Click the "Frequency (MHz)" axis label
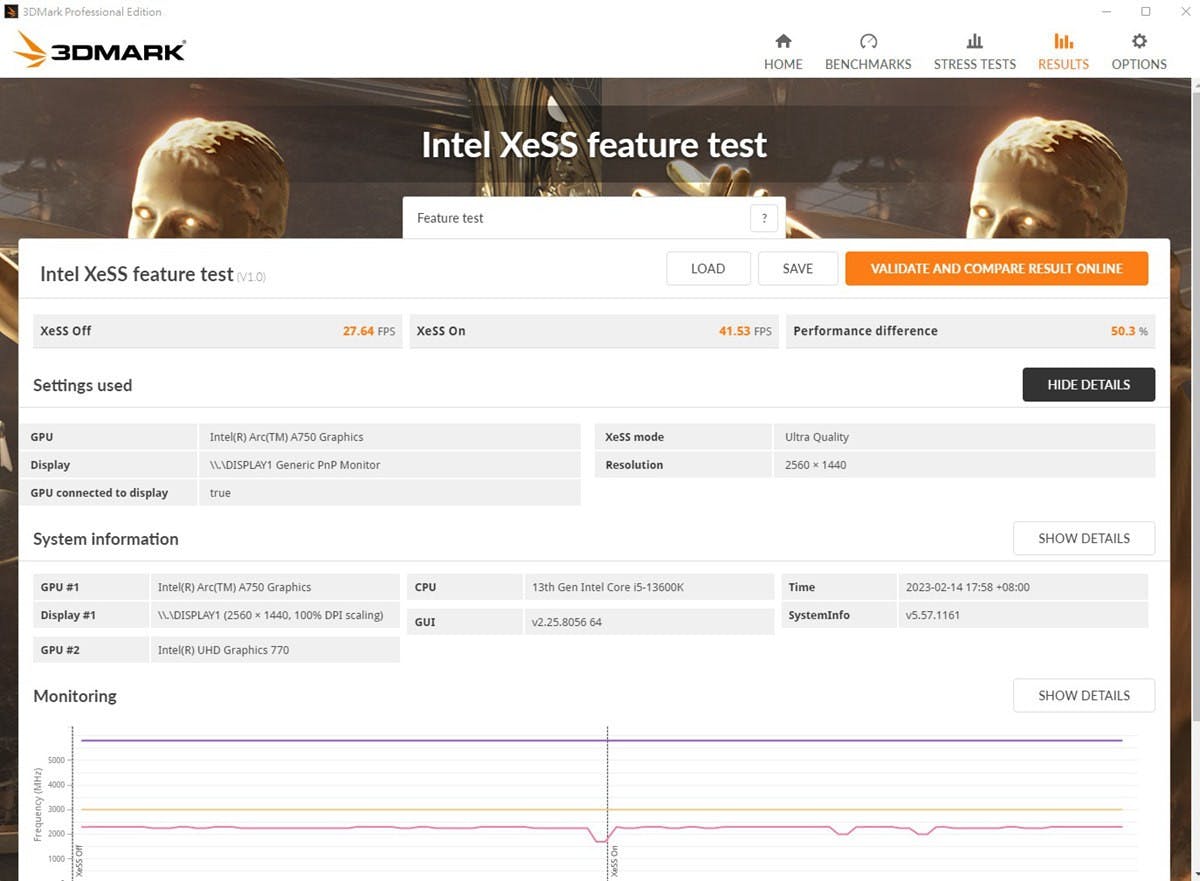Screen dimensions: 1200x881 38,805
